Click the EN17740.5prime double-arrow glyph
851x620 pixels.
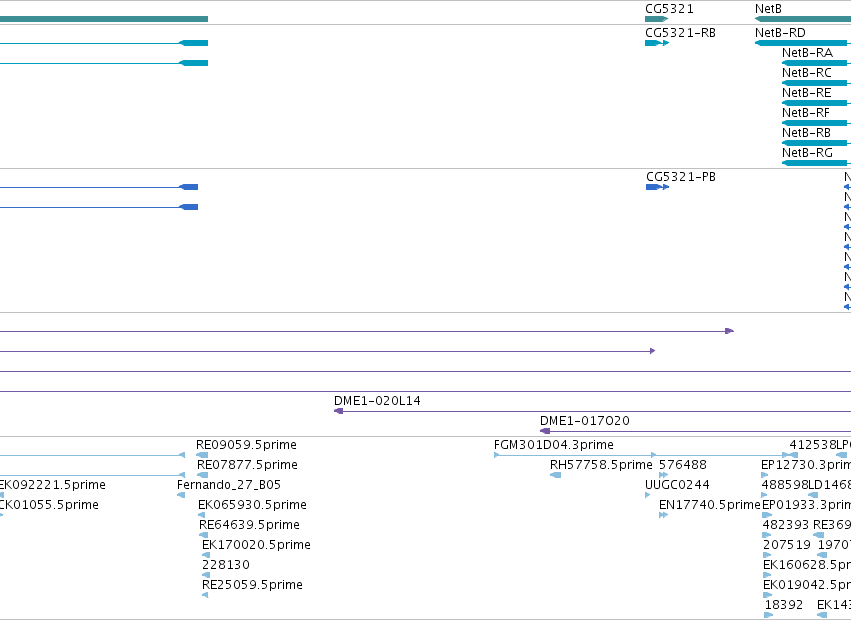click(x=663, y=515)
